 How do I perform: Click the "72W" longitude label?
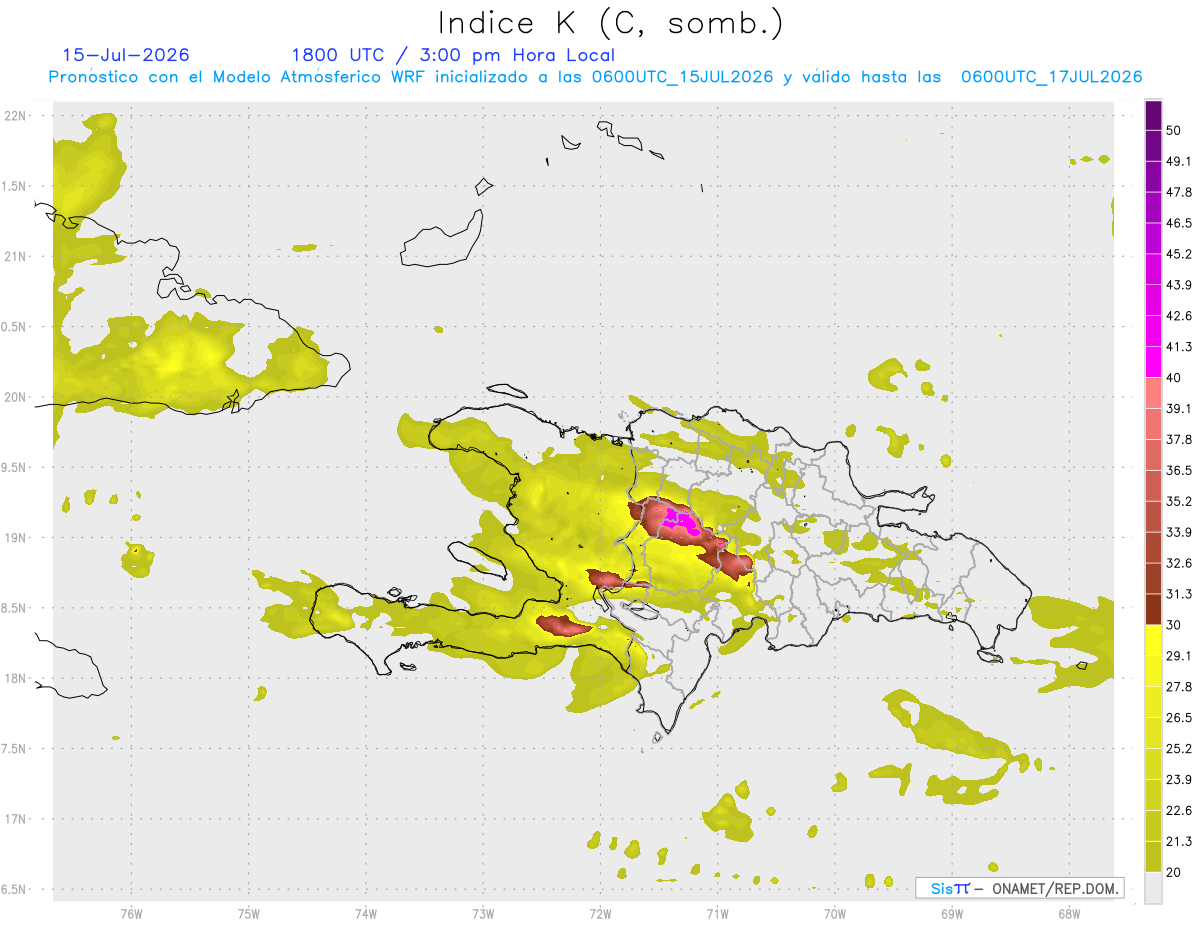600,913
